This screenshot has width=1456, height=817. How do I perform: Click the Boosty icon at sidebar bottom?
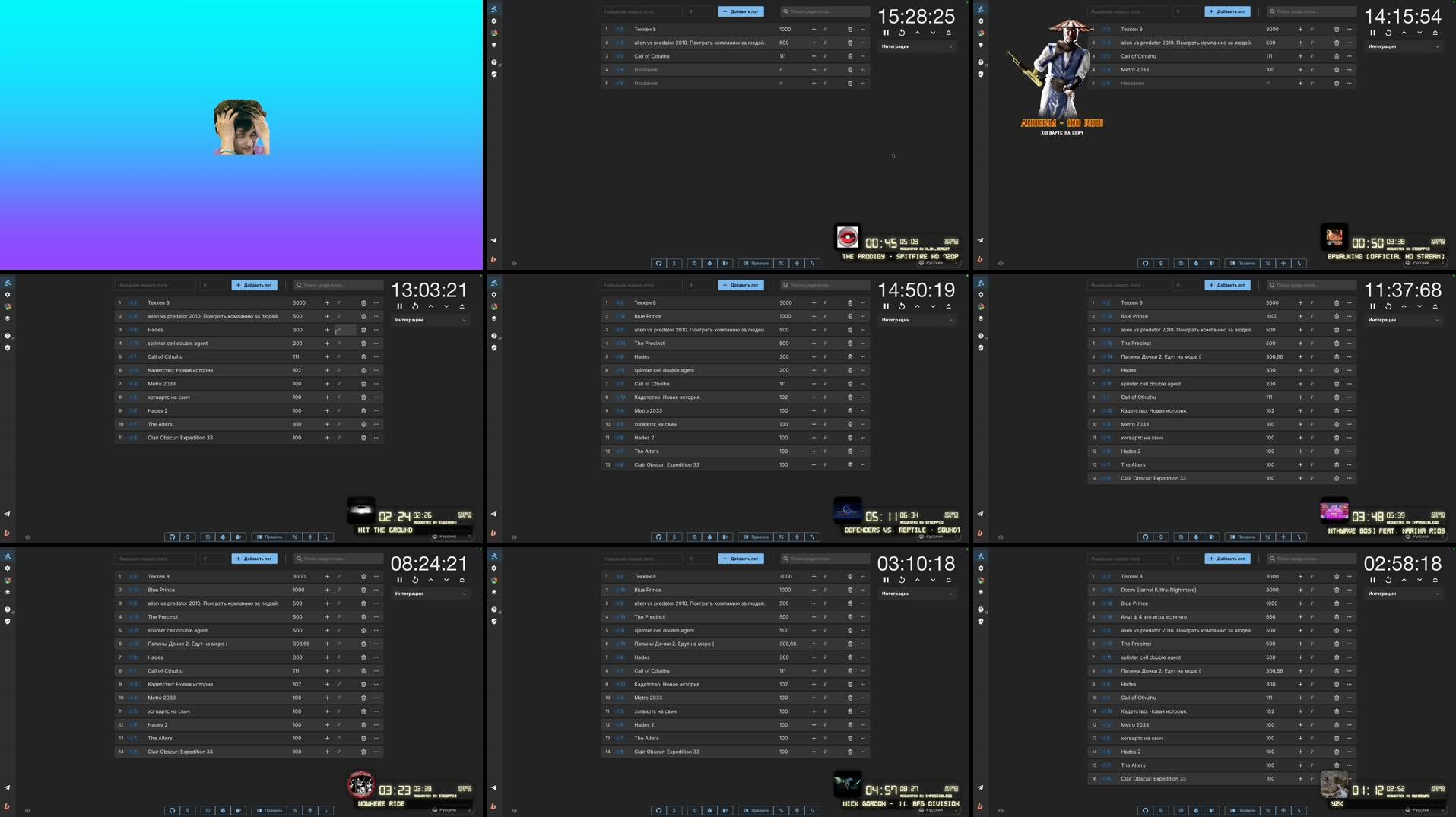click(7, 532)
